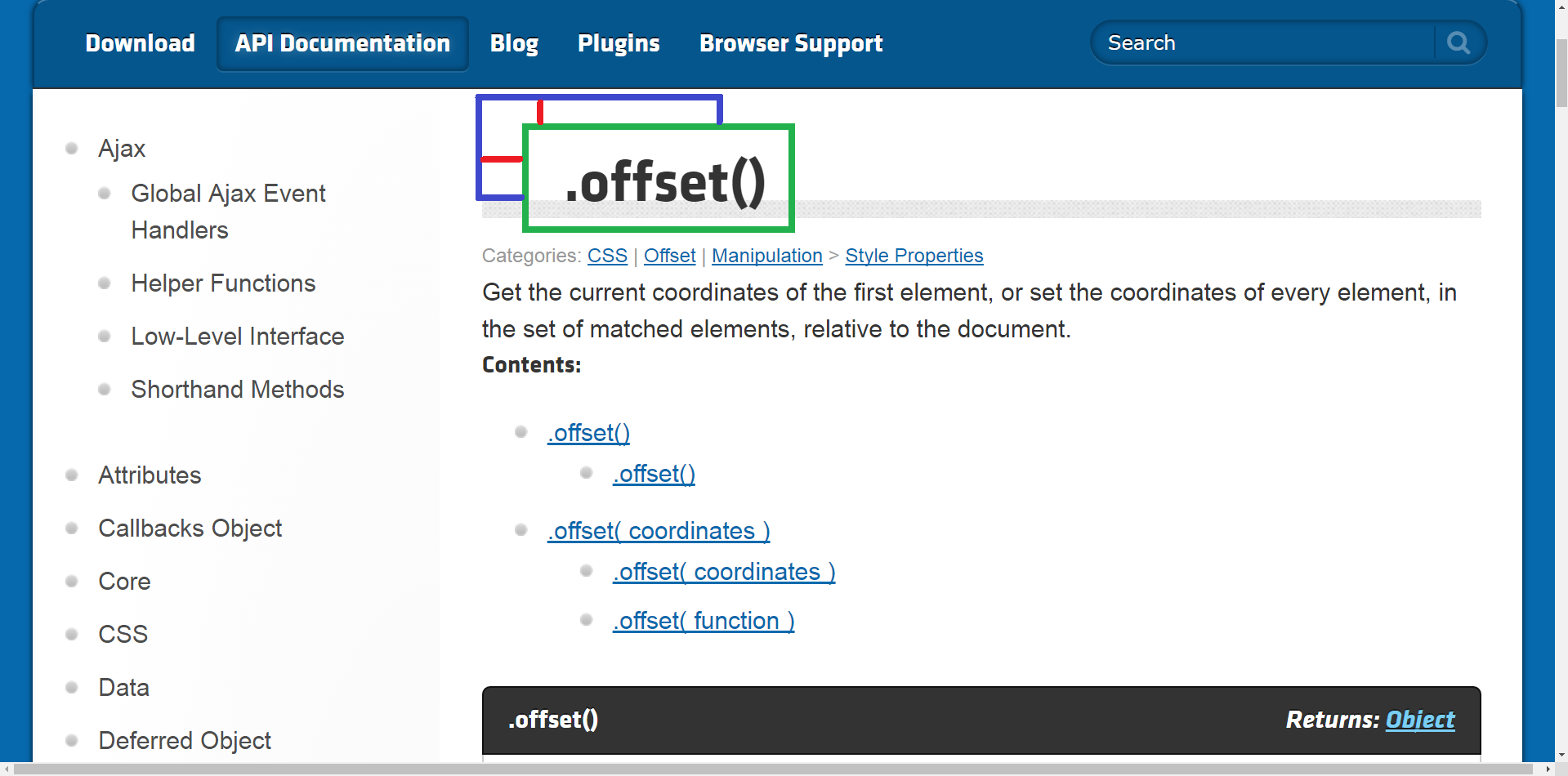Follow the Offset category link
Screen dimensions: 1568x776
coord(669,256)
